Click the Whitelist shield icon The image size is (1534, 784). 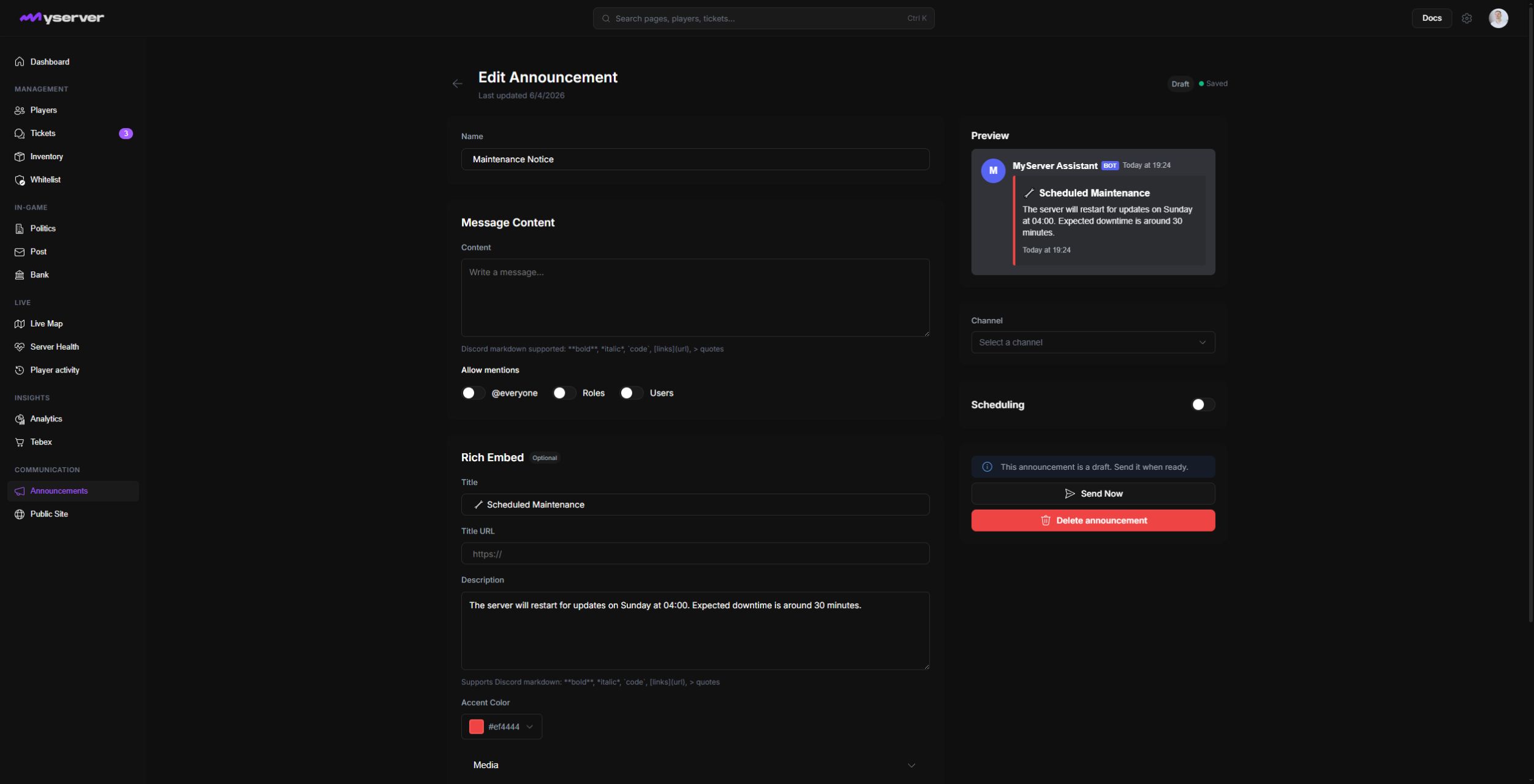click(x=20, y=180)
